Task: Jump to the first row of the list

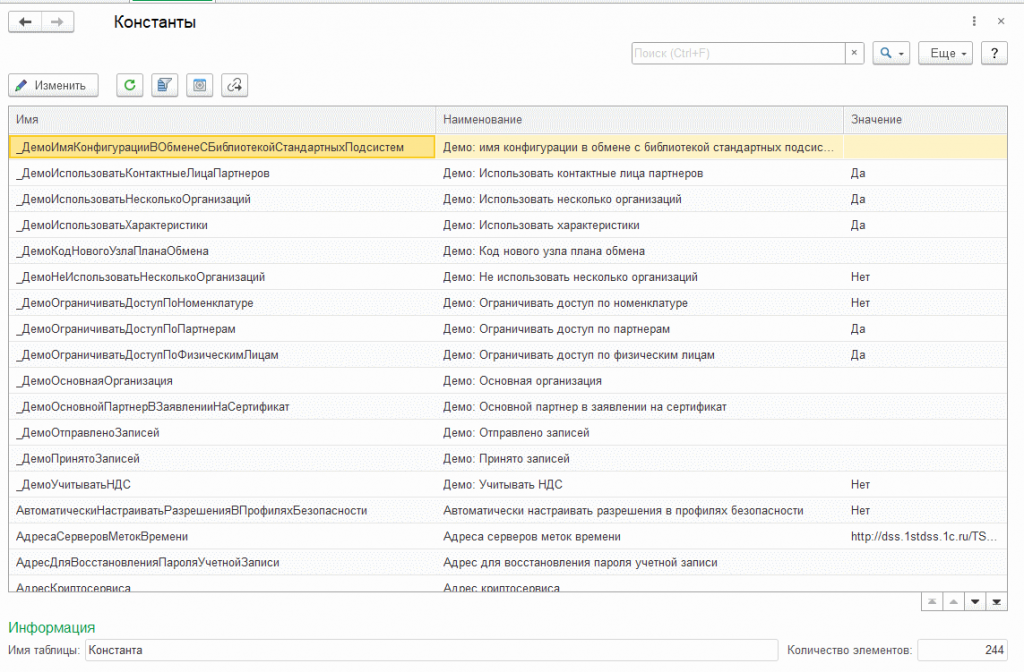Action: coord(931,601)
